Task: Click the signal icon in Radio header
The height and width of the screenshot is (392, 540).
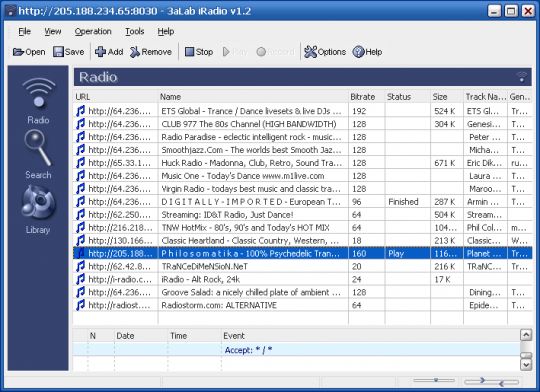Action: [x=522, y=77]
